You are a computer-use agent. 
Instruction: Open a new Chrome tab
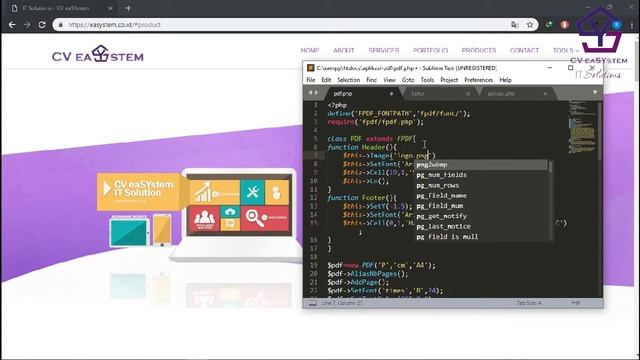(128, 8)
